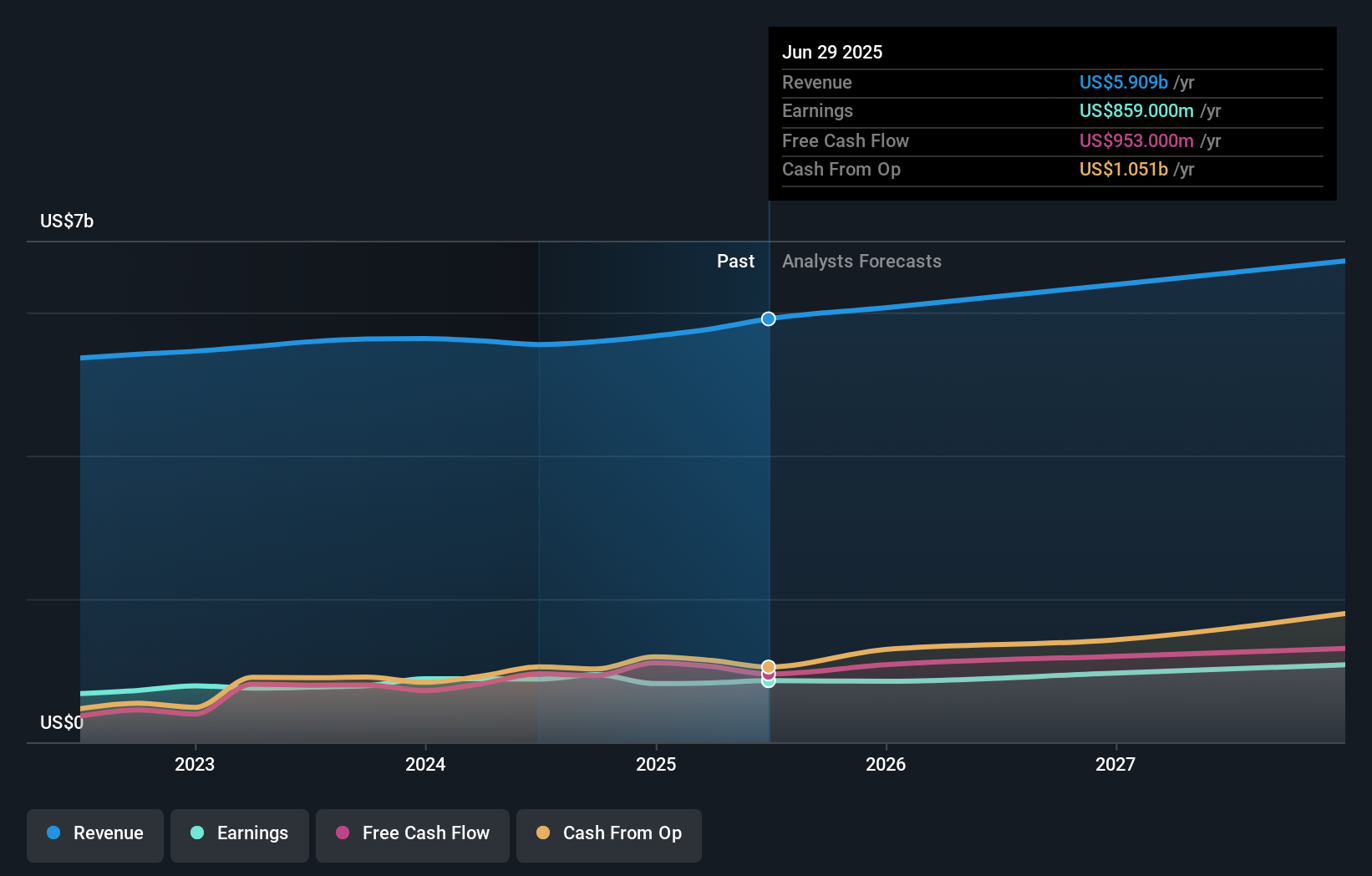Click the Revenue label in the tooltip
This screenshot has height=876, width=1372.
point(817,82)
